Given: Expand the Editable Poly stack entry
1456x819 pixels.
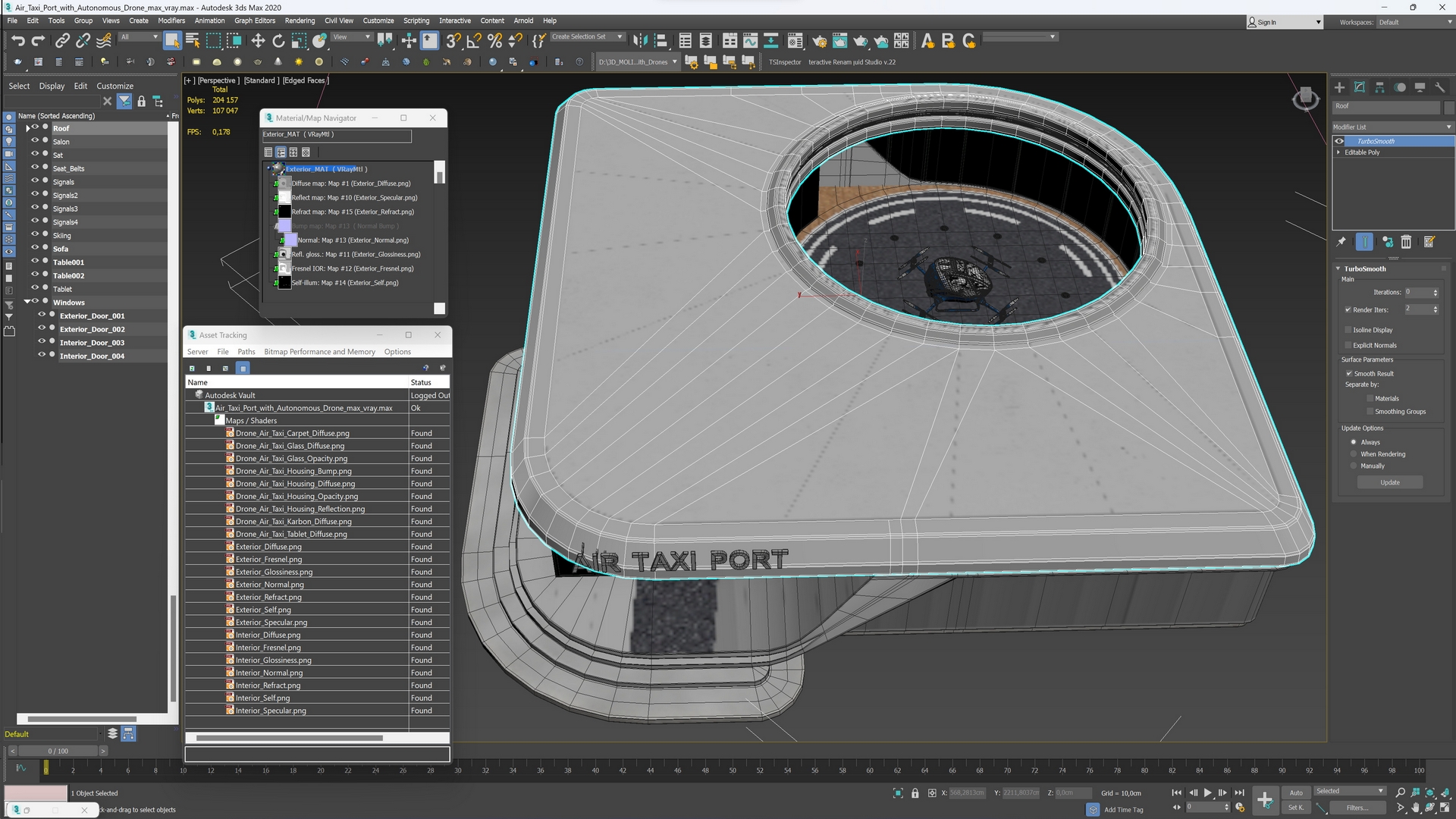Looking at the screenshot, I should (x=1338, y=152).
